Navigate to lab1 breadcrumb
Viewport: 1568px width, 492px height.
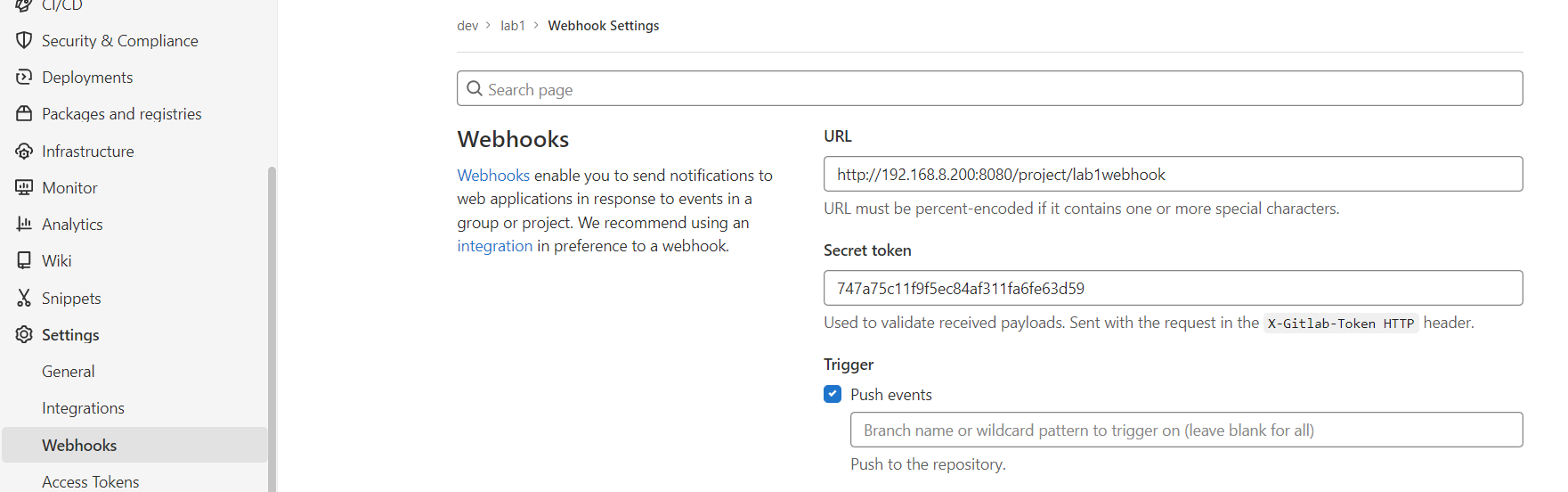[513, 26]
